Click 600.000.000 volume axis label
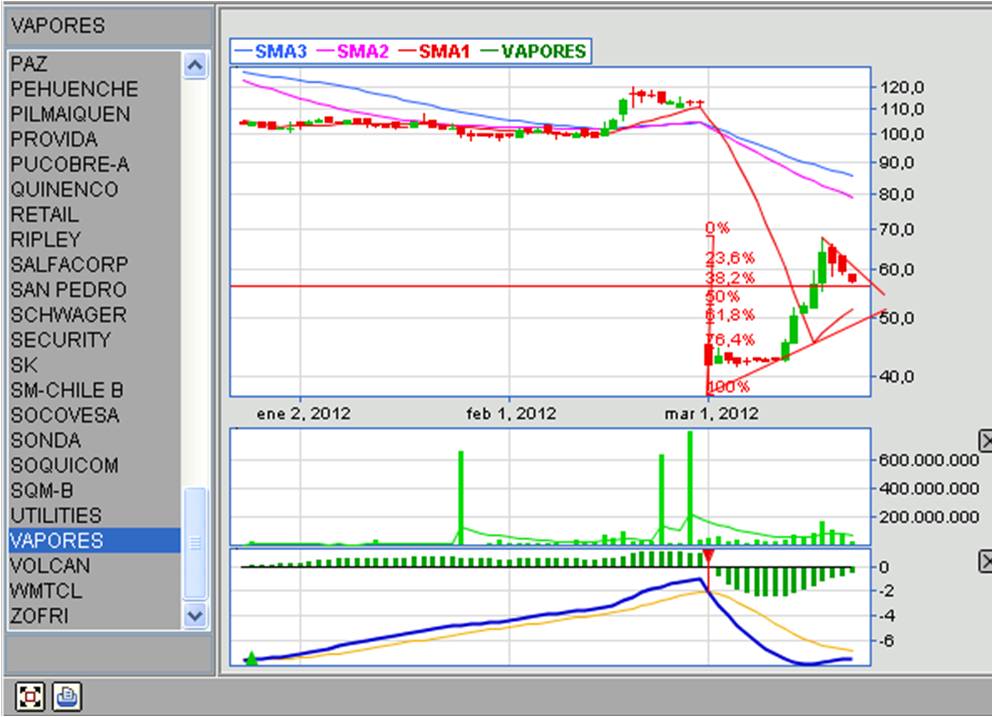Image resolution: width=993 pixels, height=717 pixels. pos(929,460)
